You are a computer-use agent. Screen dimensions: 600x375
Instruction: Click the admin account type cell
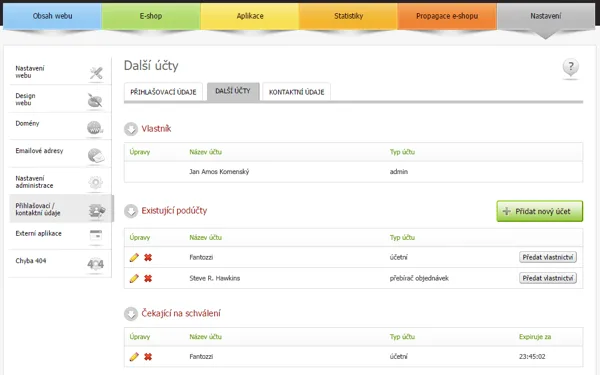pos(399,172)
